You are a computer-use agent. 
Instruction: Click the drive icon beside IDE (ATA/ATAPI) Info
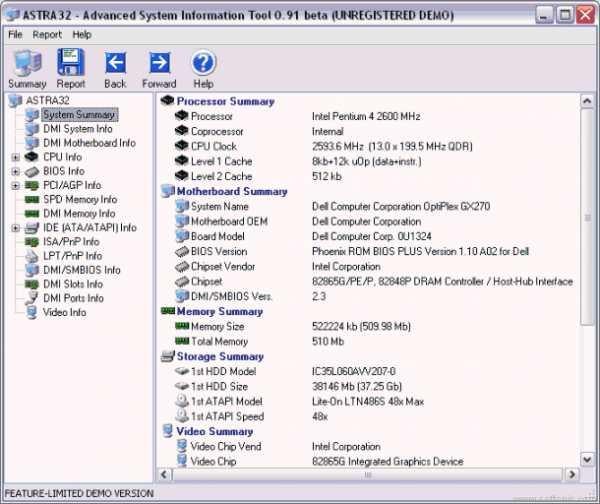coord(32,228)
